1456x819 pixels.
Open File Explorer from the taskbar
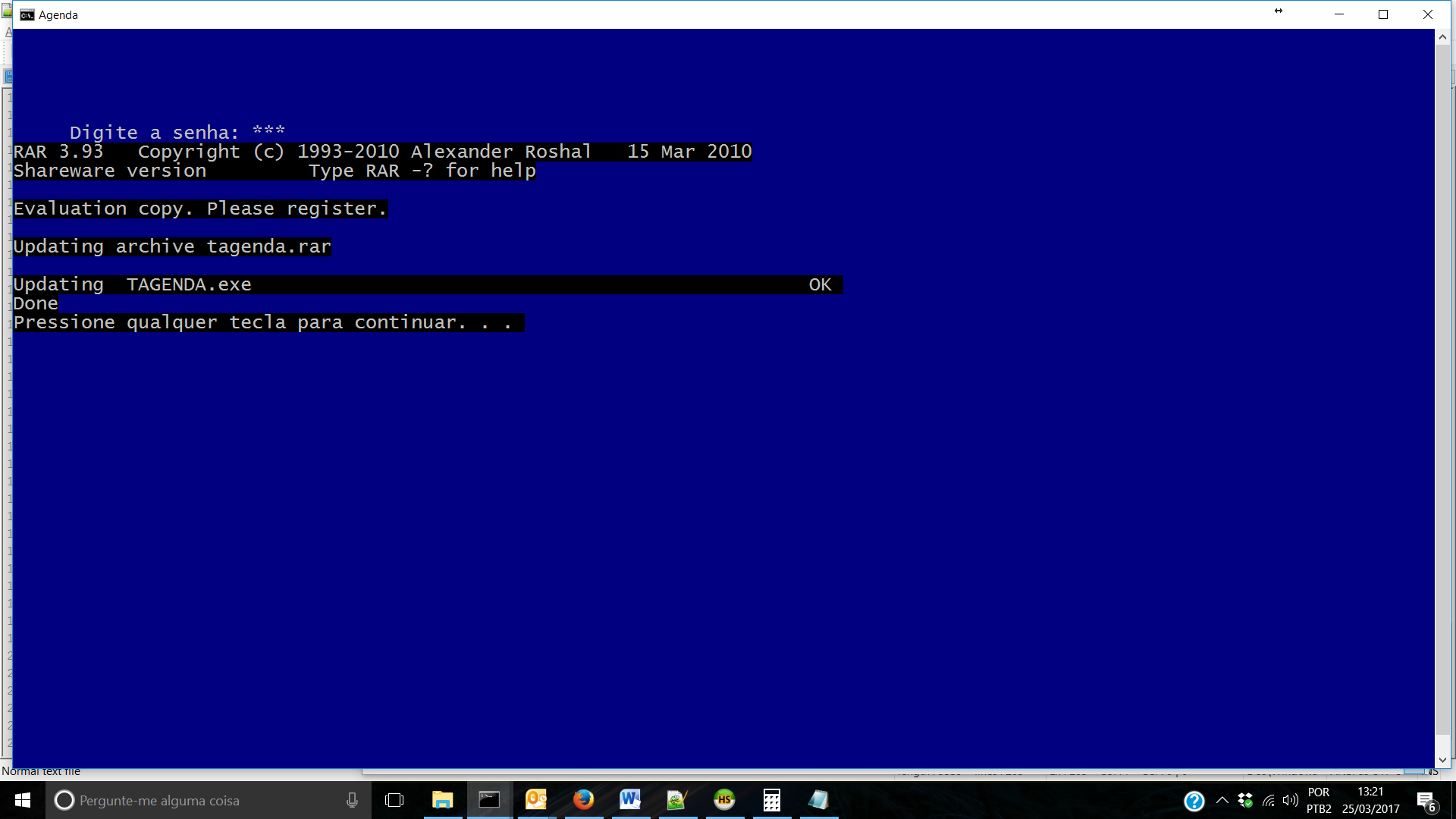point(442,800)
